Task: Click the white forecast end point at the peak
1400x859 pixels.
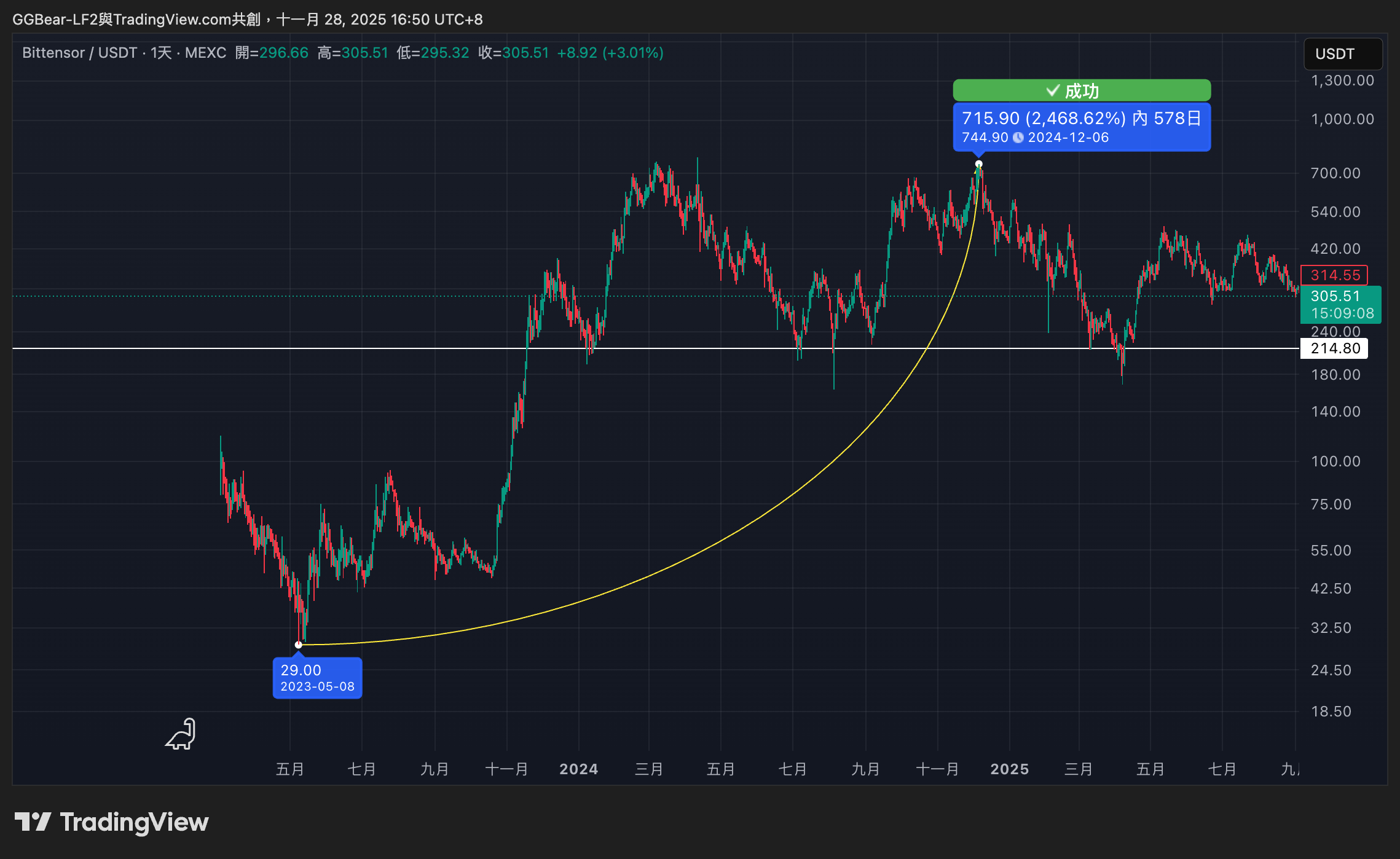Action: [979, 164]
